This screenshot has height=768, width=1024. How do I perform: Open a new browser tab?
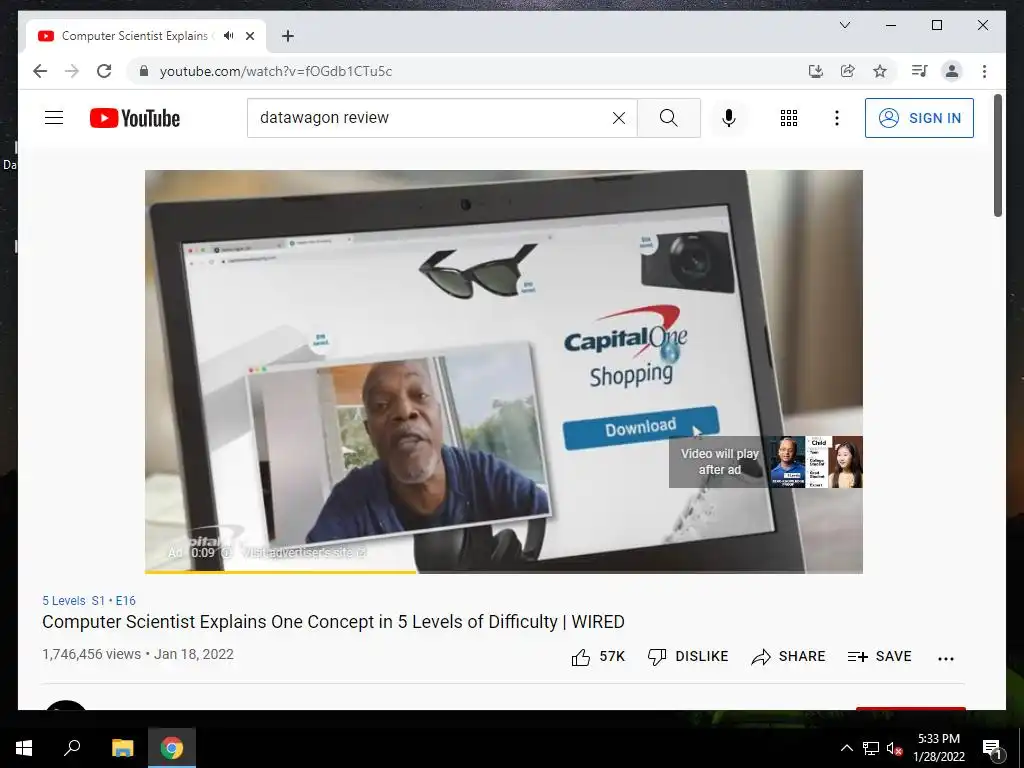[x=288, y=36]
